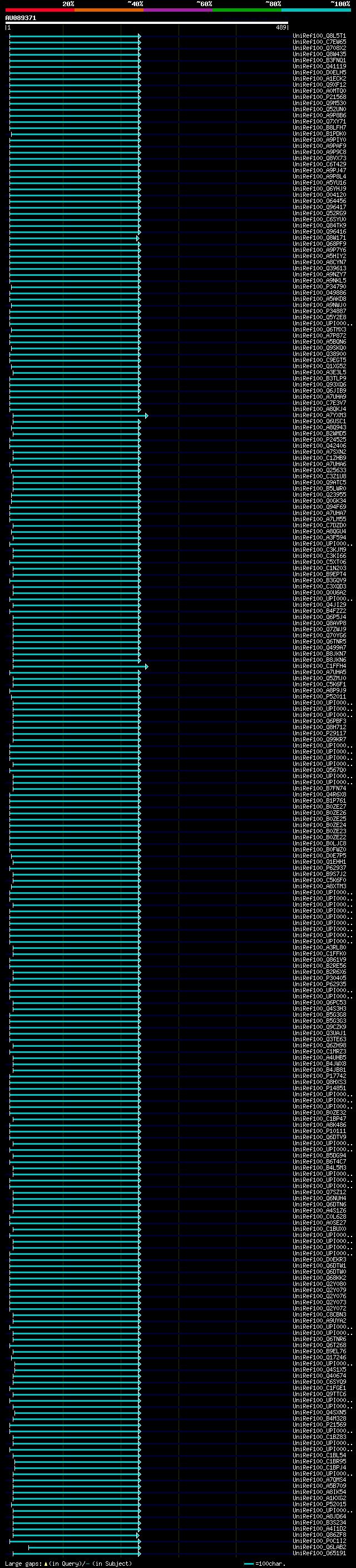The image size is (356, 1568).
Task: Pick the UniRef100_A7UHA5 hit
Action: click(x=319, y=672)
